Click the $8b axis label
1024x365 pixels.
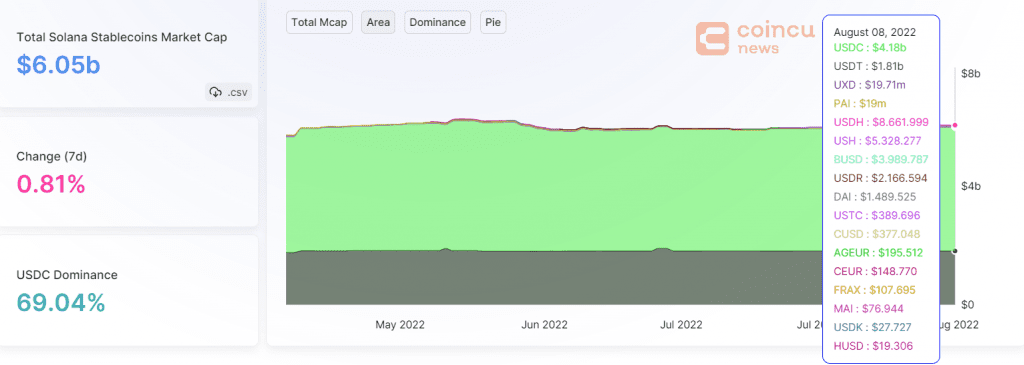(971, 73)
